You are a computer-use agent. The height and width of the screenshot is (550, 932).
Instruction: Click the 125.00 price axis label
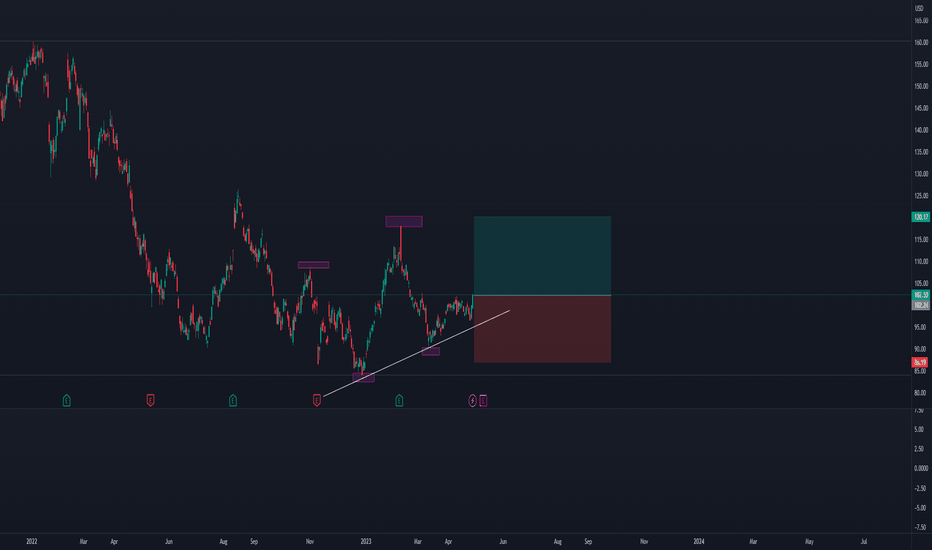pyautogui.click(x=921, y=196)
